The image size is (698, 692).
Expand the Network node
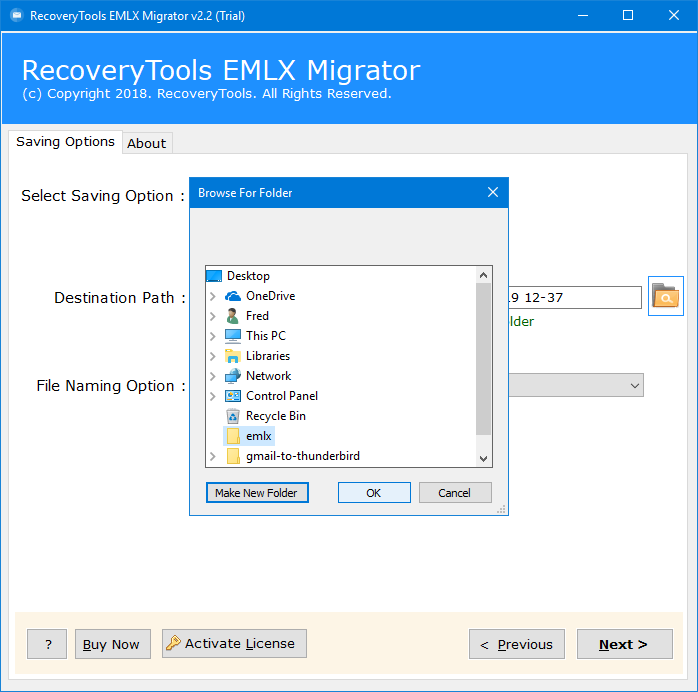pos(213,376)
